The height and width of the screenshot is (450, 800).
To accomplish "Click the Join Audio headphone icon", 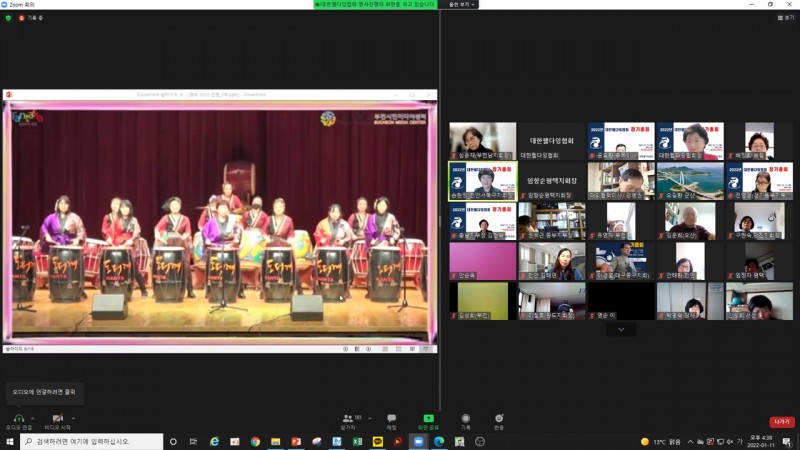I will (17, 418).
